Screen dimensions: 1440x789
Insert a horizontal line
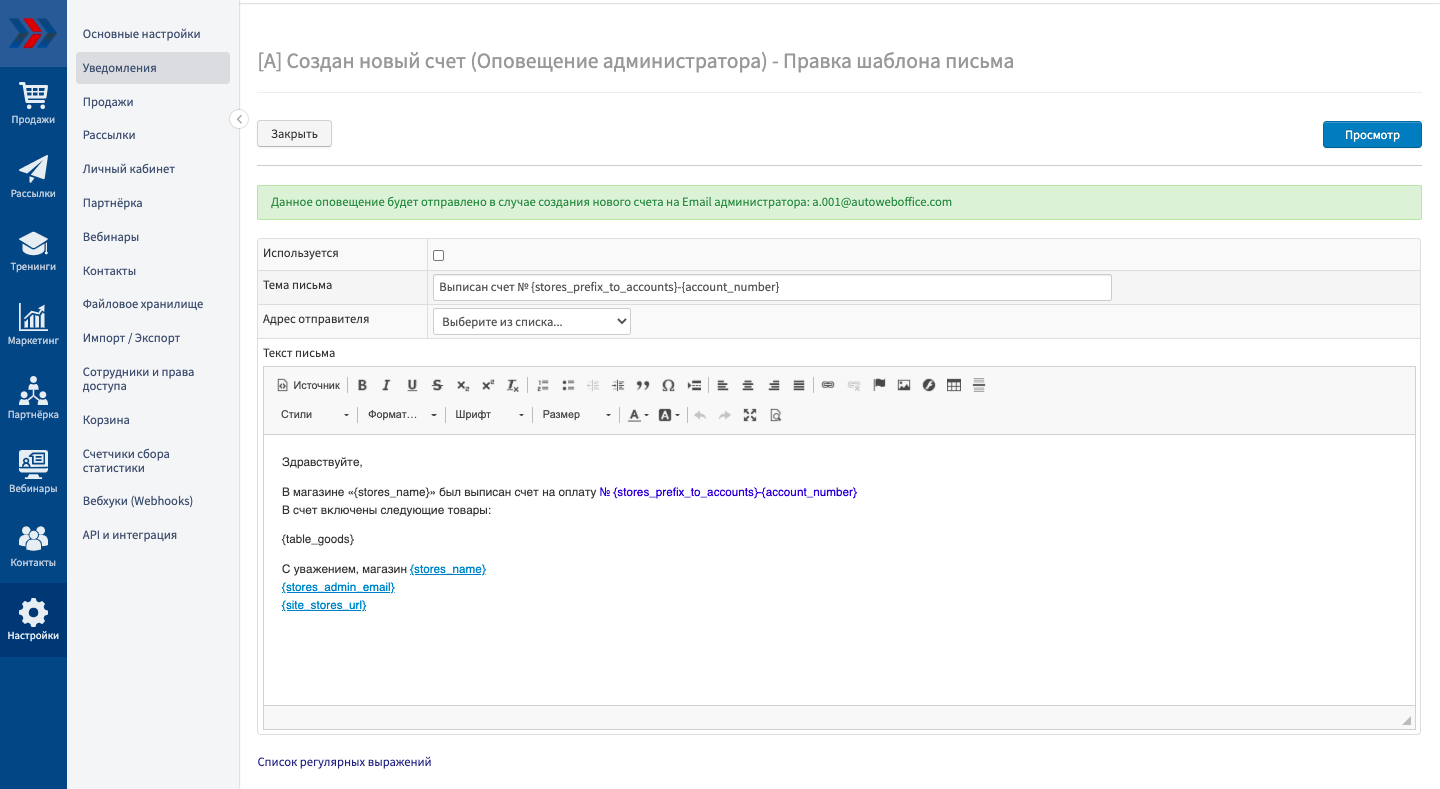pos(979,385)
